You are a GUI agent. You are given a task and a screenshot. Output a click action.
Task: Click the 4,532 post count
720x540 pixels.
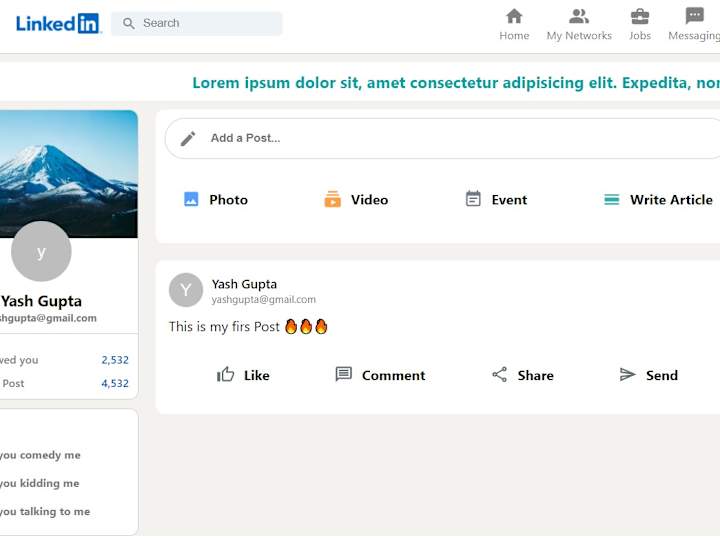(x=115, y=383)
